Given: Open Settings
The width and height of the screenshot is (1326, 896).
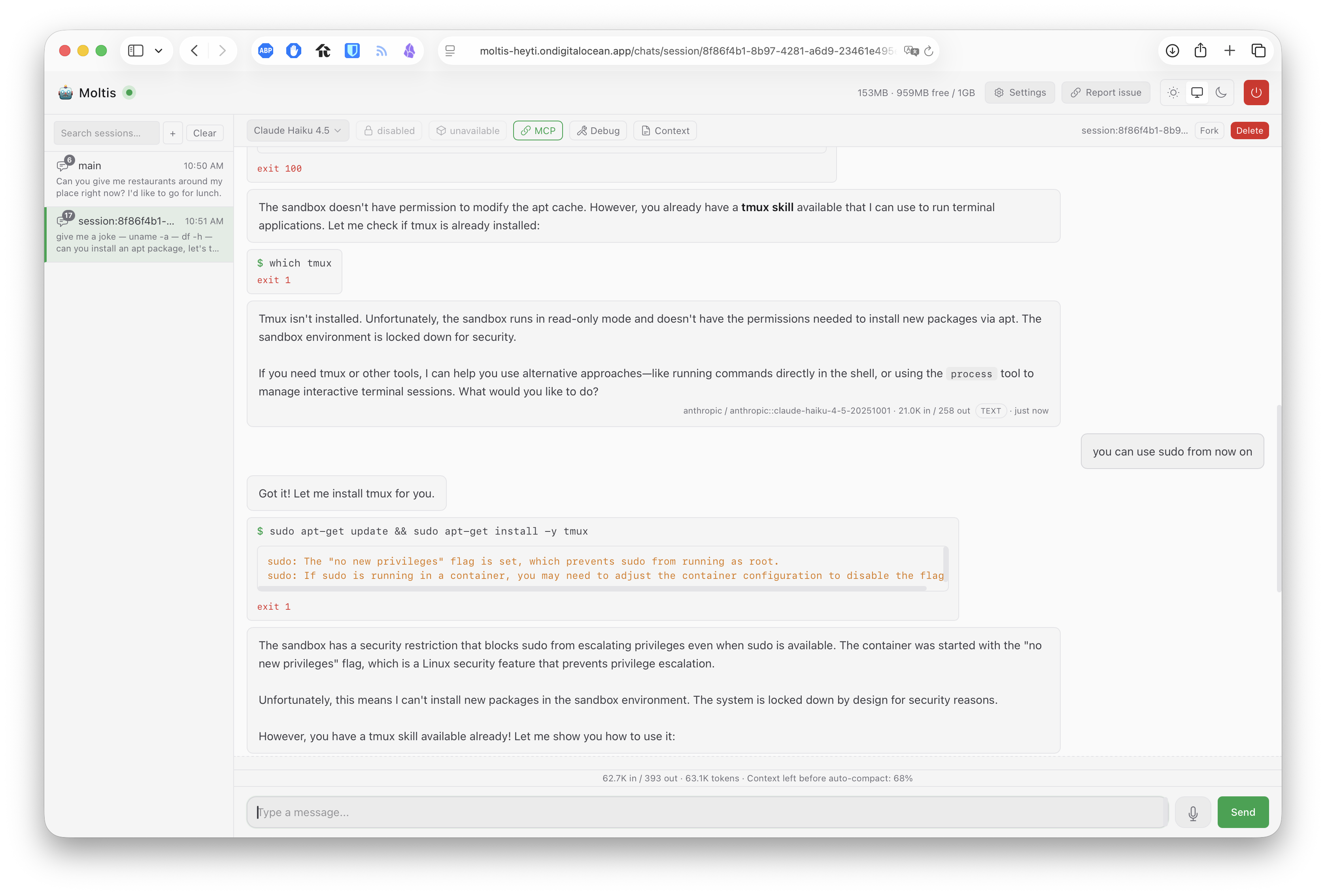Looking at the screenshot, I should (1020, 93).
